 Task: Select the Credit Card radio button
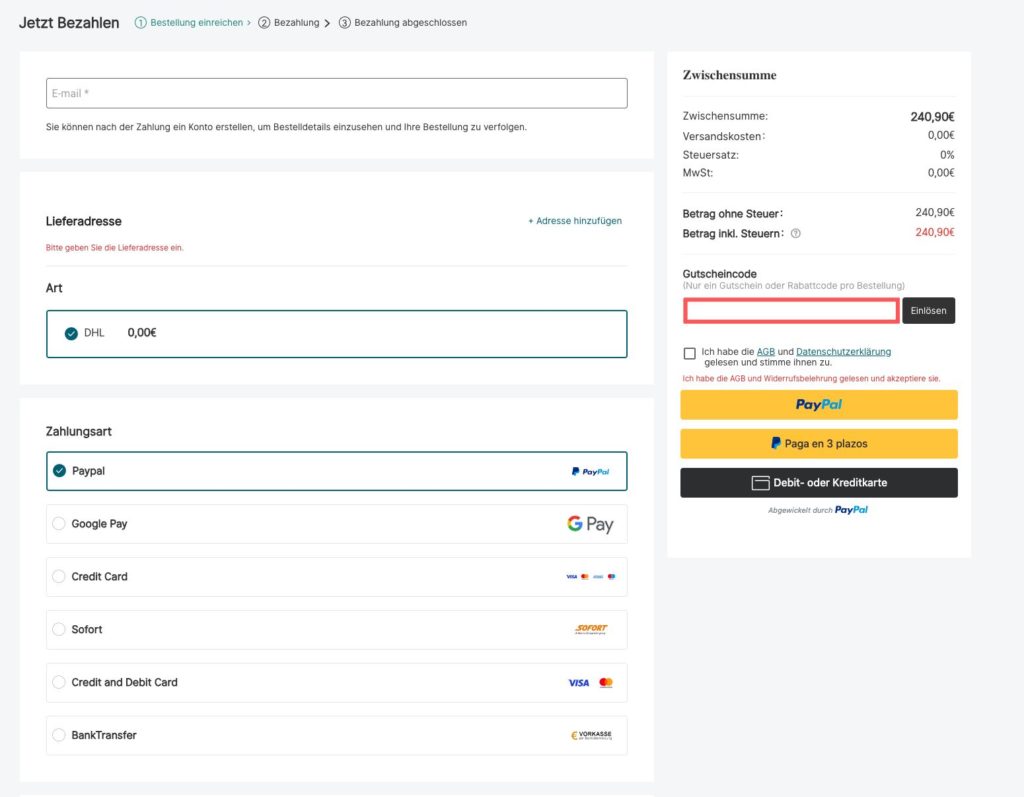click(x=59, y=576)
